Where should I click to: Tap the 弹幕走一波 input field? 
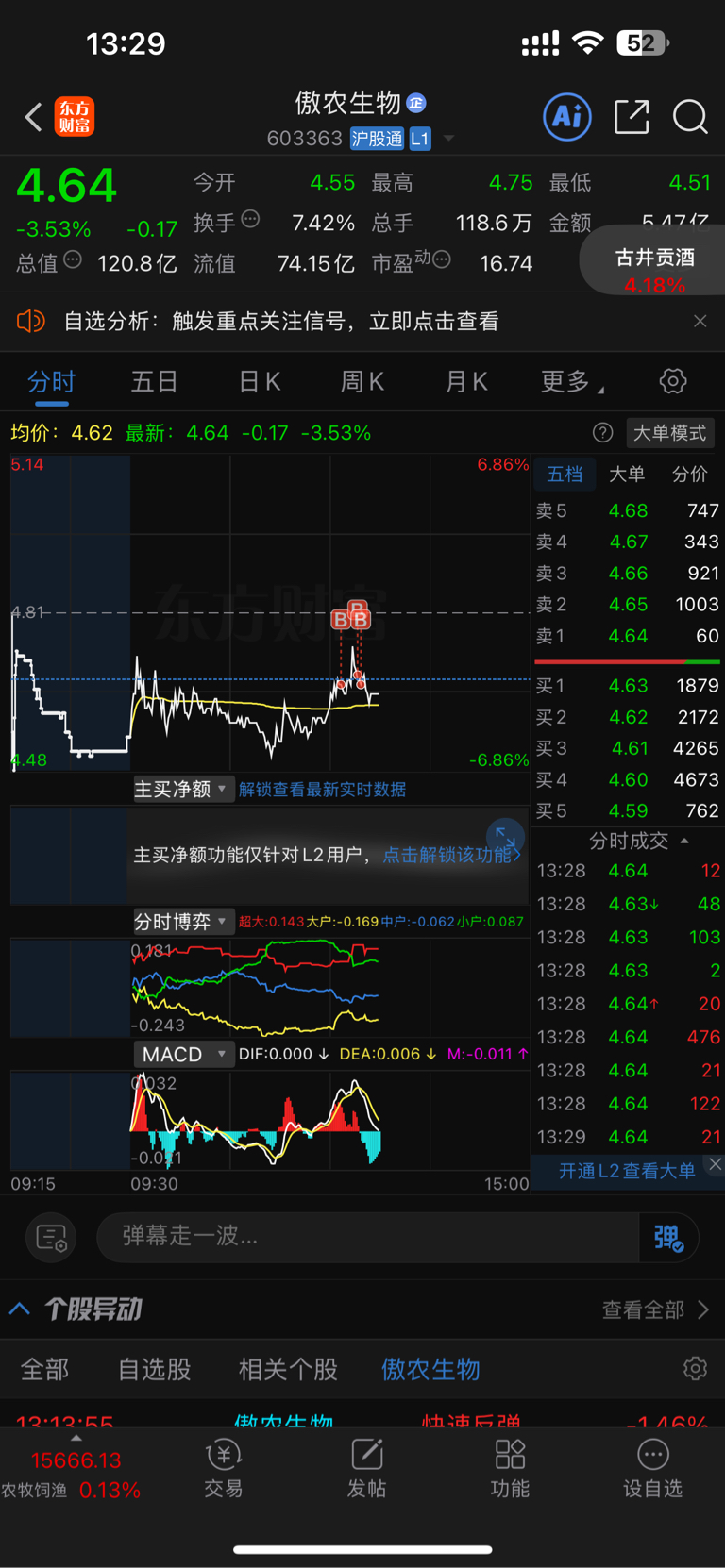(x=368, y=1236)
